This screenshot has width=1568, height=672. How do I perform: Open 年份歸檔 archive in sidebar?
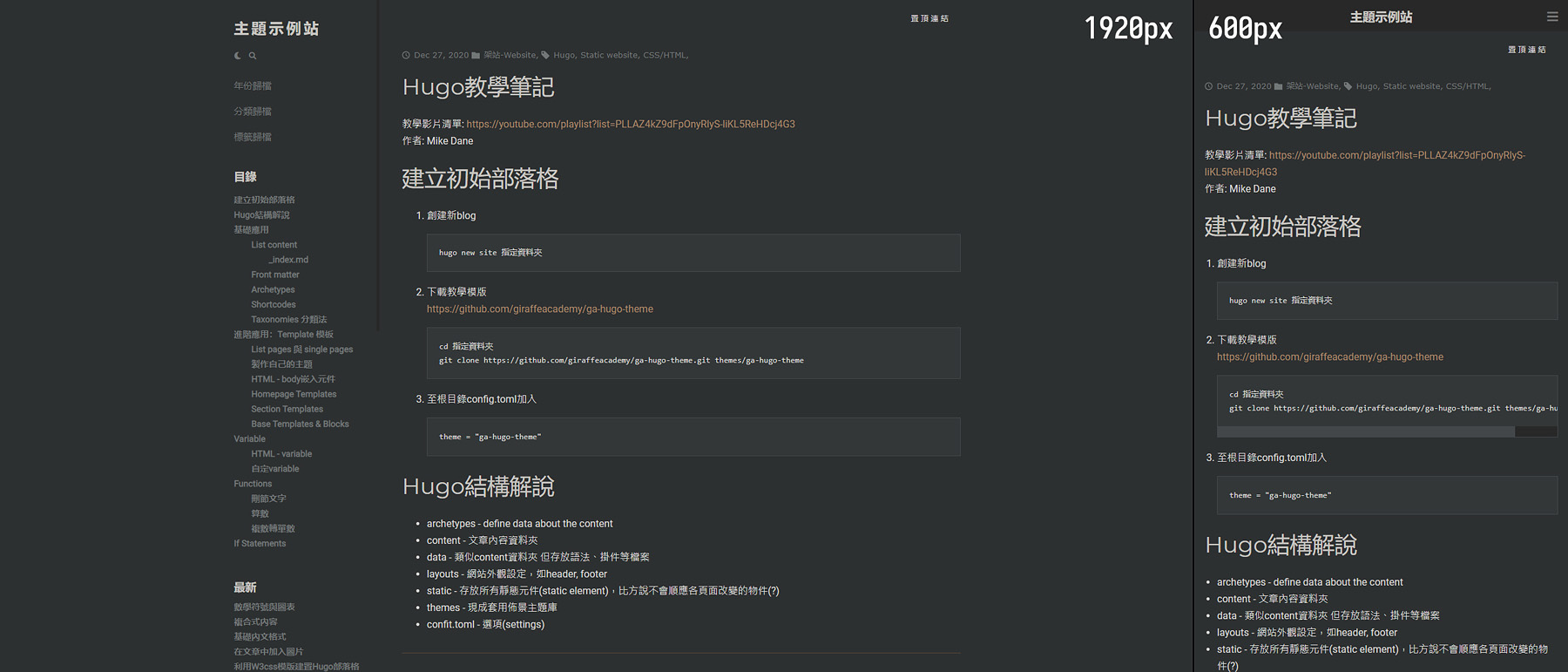(x=253, y=85)
